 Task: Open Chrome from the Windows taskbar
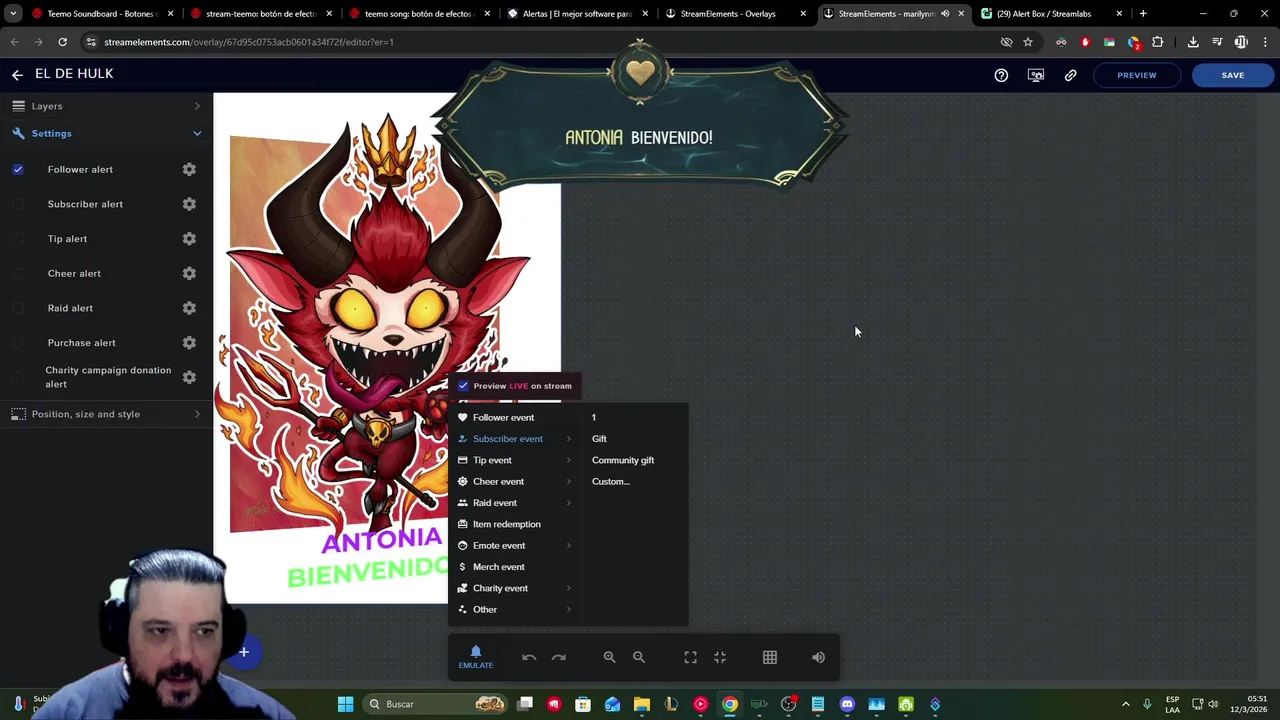(730, 704)
